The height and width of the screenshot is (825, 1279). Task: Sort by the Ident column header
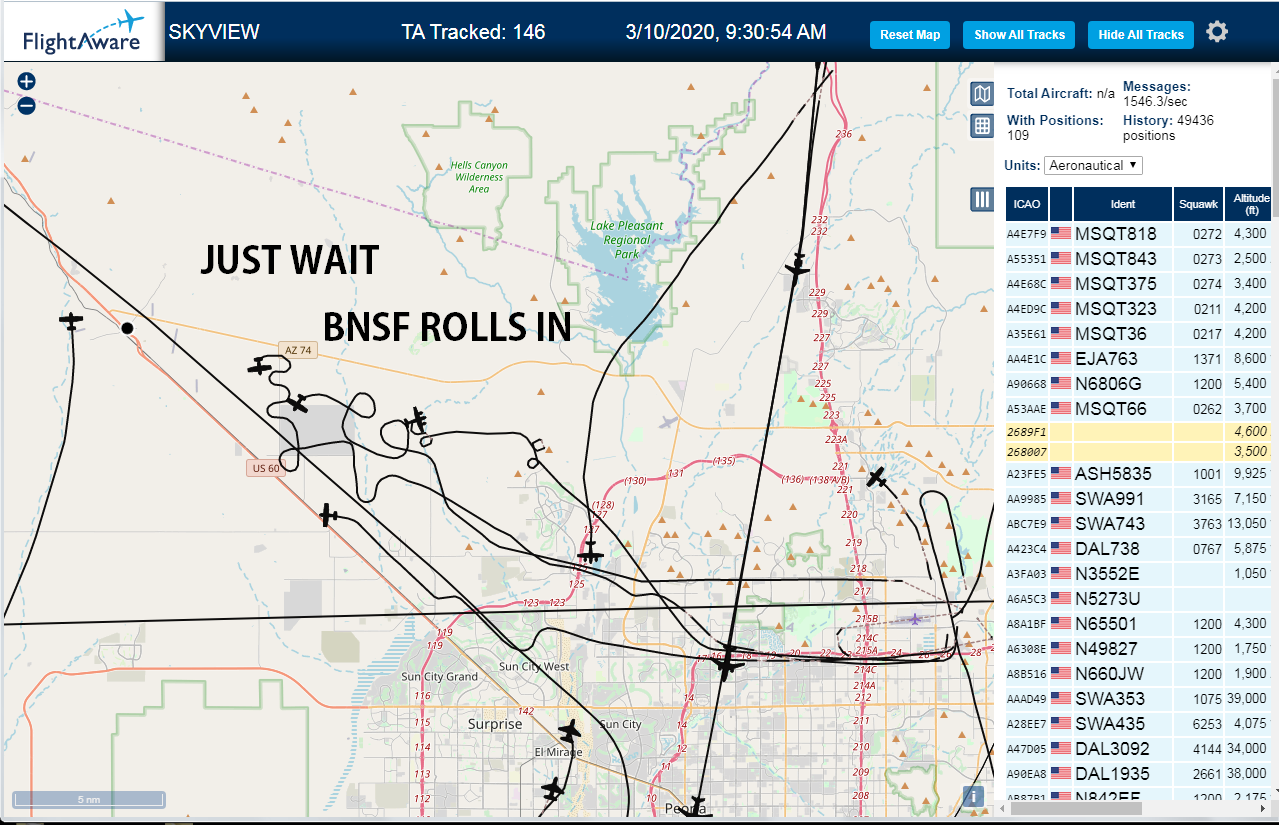click(1123, 204)
